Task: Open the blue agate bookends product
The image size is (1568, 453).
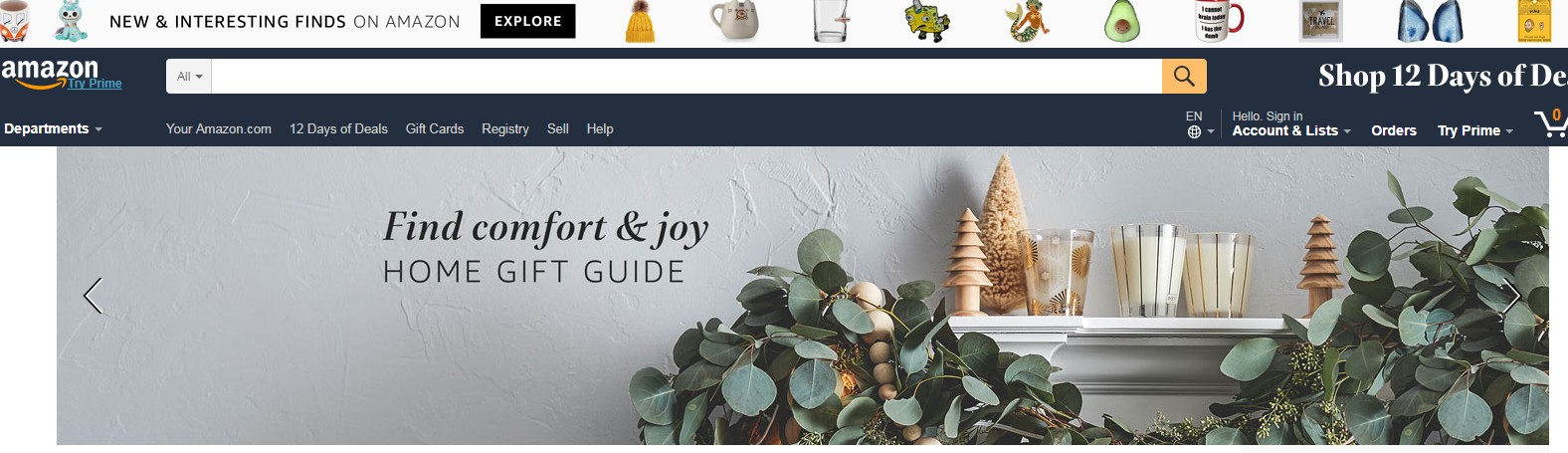Action: (x=1430, y=22)
